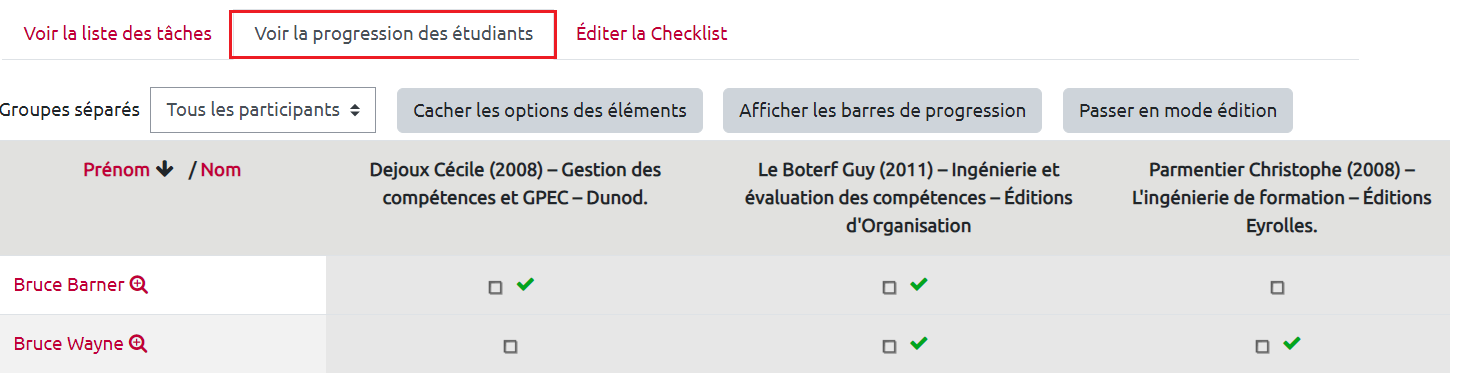The width and height of the screenshot is (1461, 373).
Task: Open the Éditer la Checklist tab
Action: pos(652,33)
